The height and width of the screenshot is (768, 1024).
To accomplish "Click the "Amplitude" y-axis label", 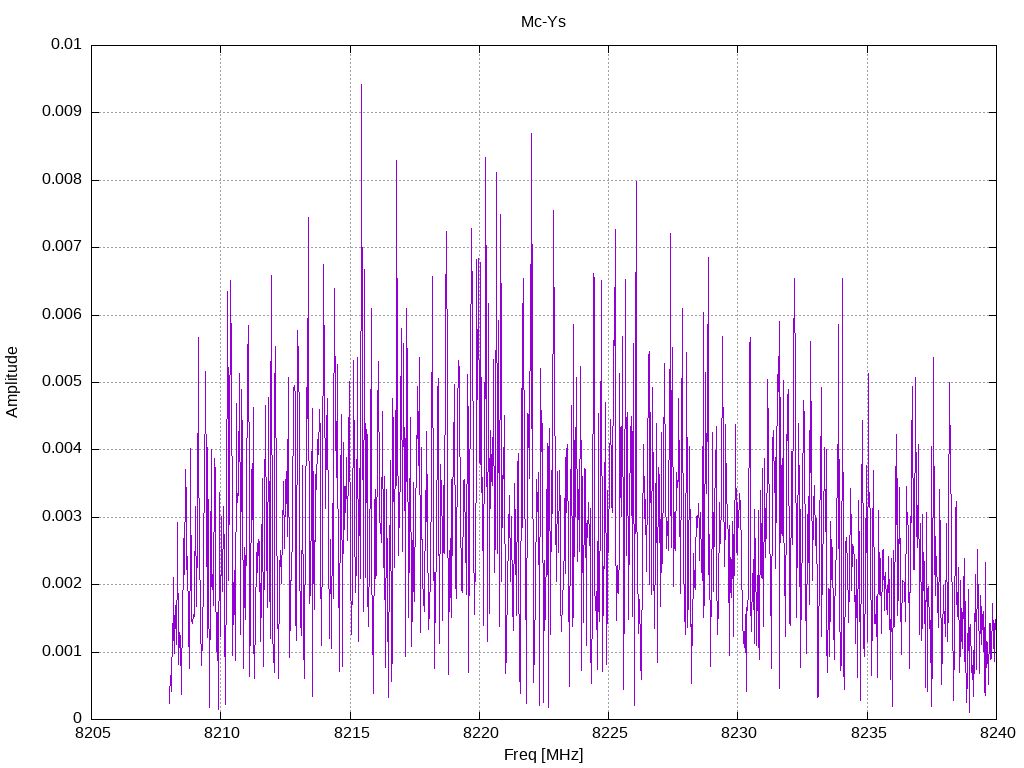I will [12, 382].
